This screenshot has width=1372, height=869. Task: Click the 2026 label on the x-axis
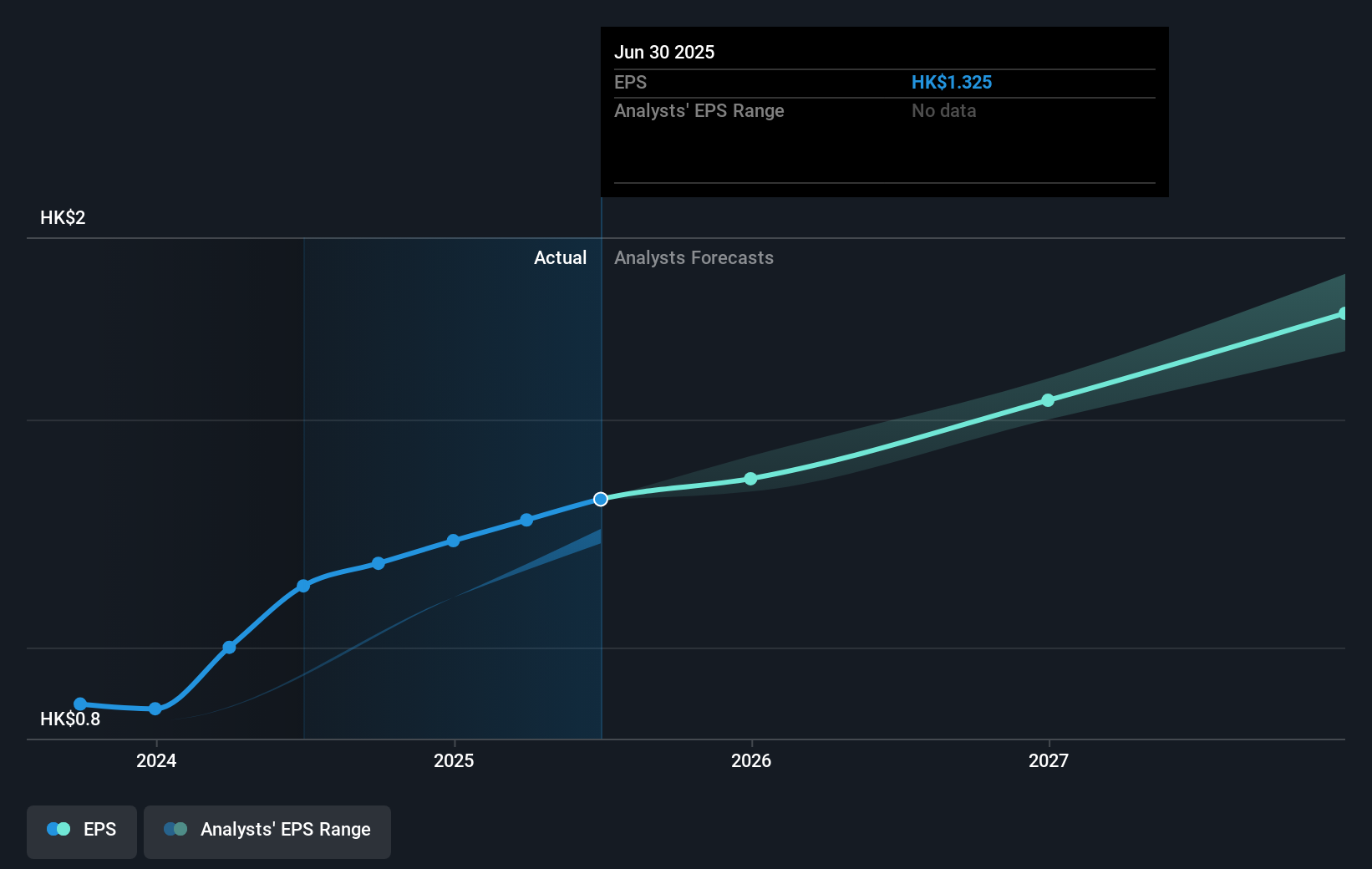coord(751,760)
